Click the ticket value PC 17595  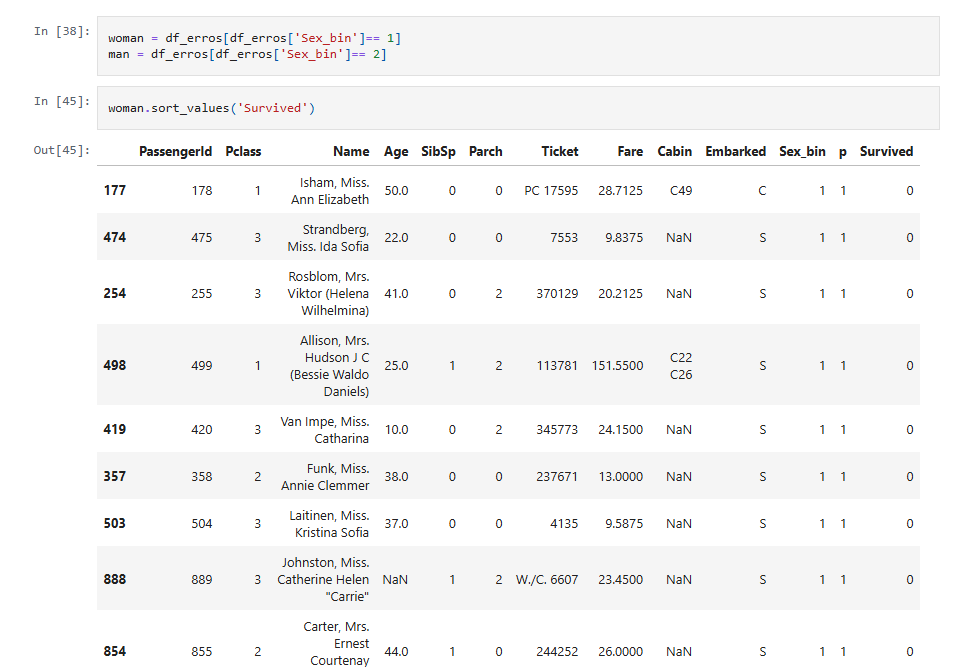pyautogui.click(x=551, y=190)
